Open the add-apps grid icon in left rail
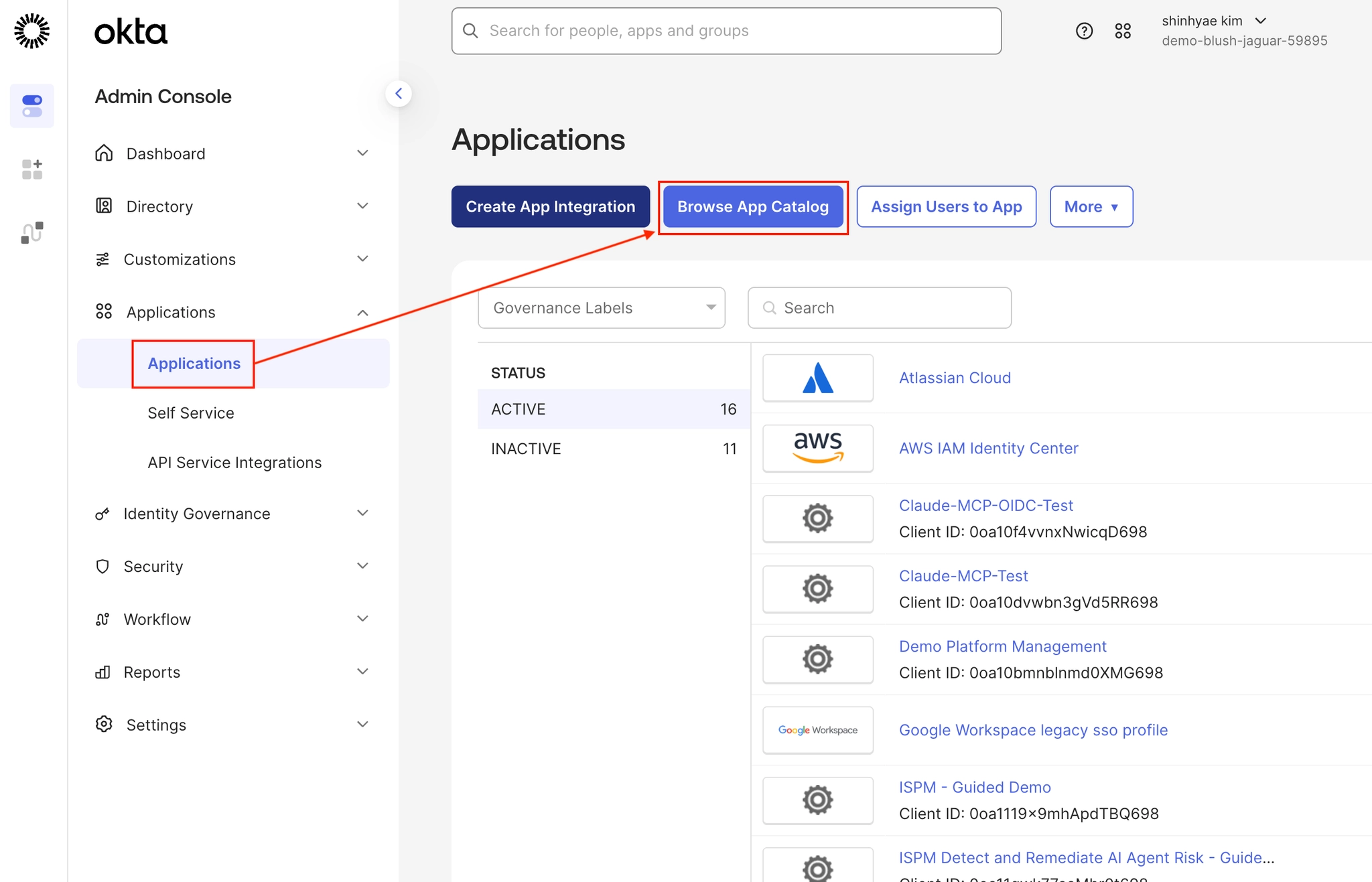The image size is (1372, 882). [32, 169]
